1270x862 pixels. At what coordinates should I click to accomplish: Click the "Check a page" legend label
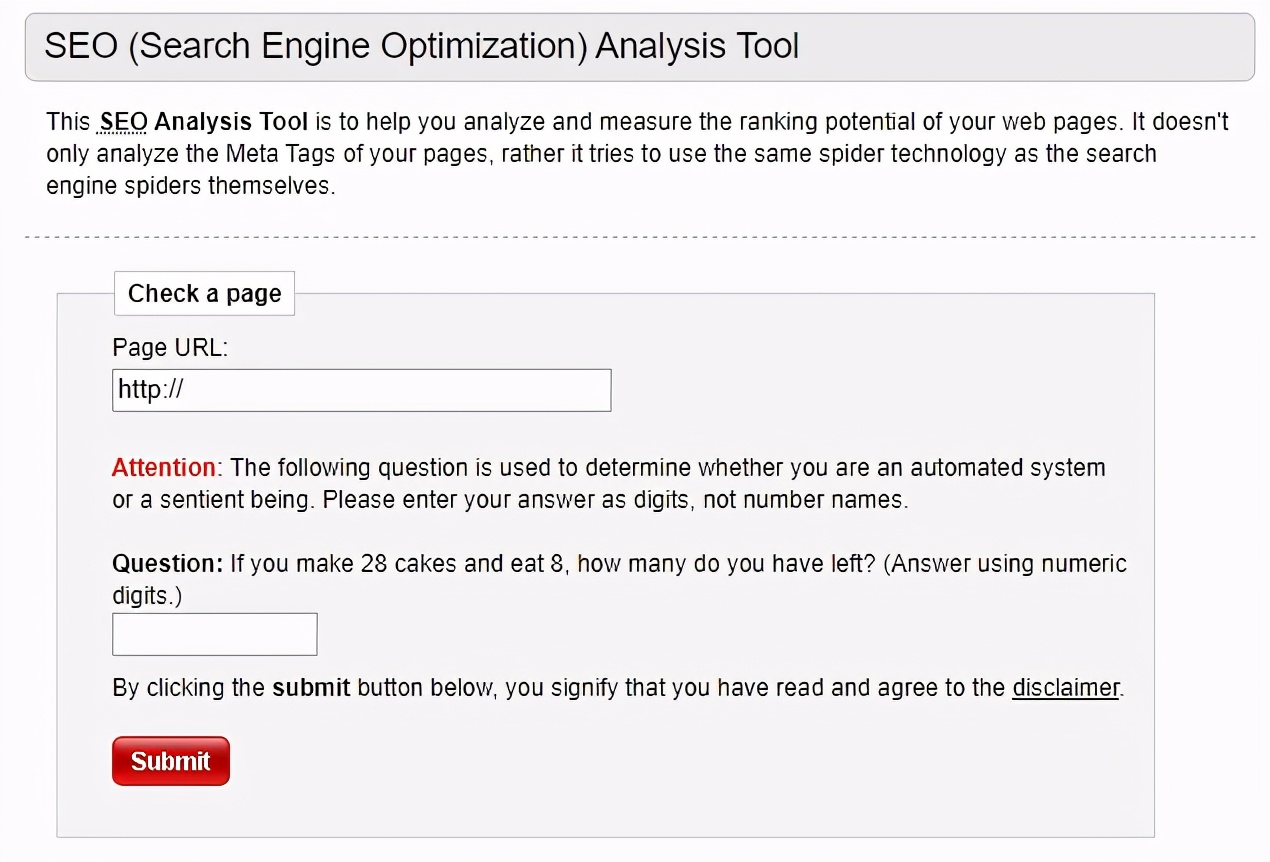pos(204,293)
